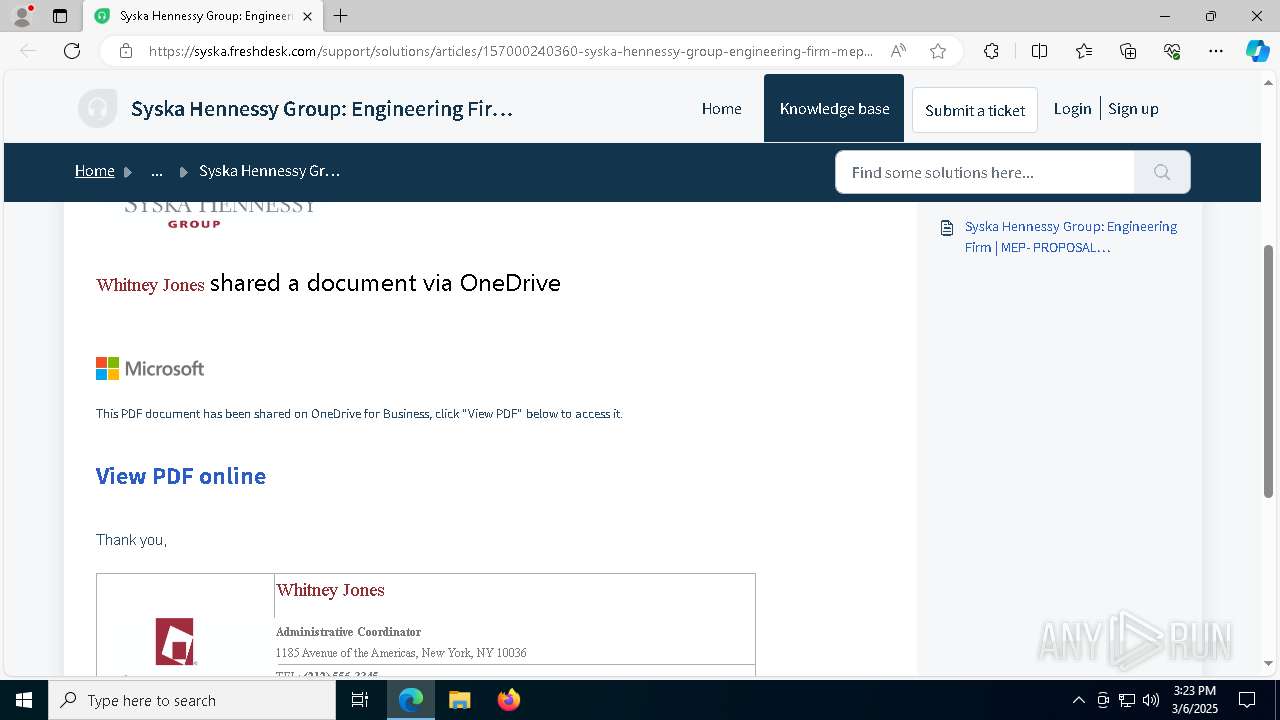Click the Microsoft logo image
The width and height of the screenshot is (1280, 720).
click(150, 369)
